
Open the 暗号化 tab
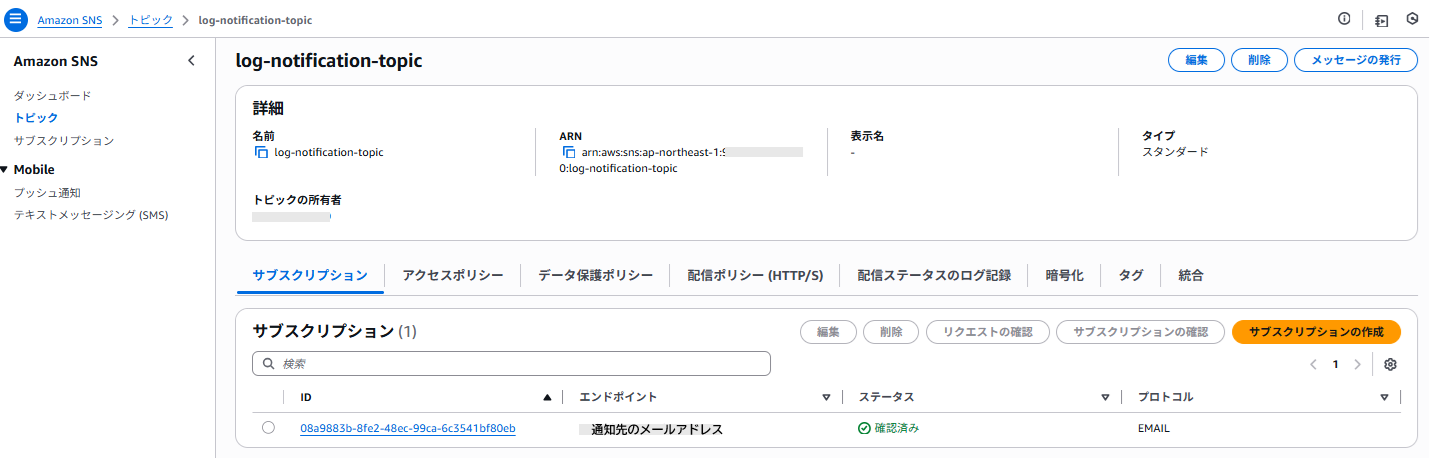1064,275
